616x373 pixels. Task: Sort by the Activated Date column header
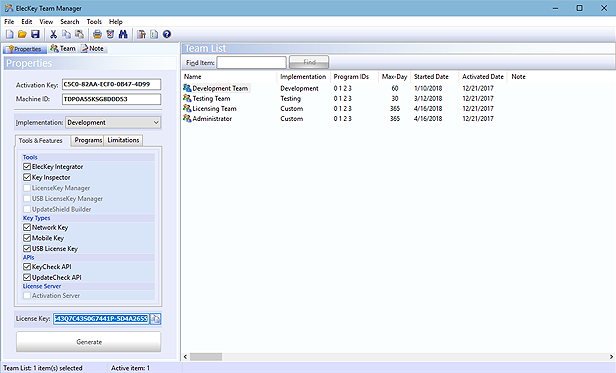[x=483, y=77]
